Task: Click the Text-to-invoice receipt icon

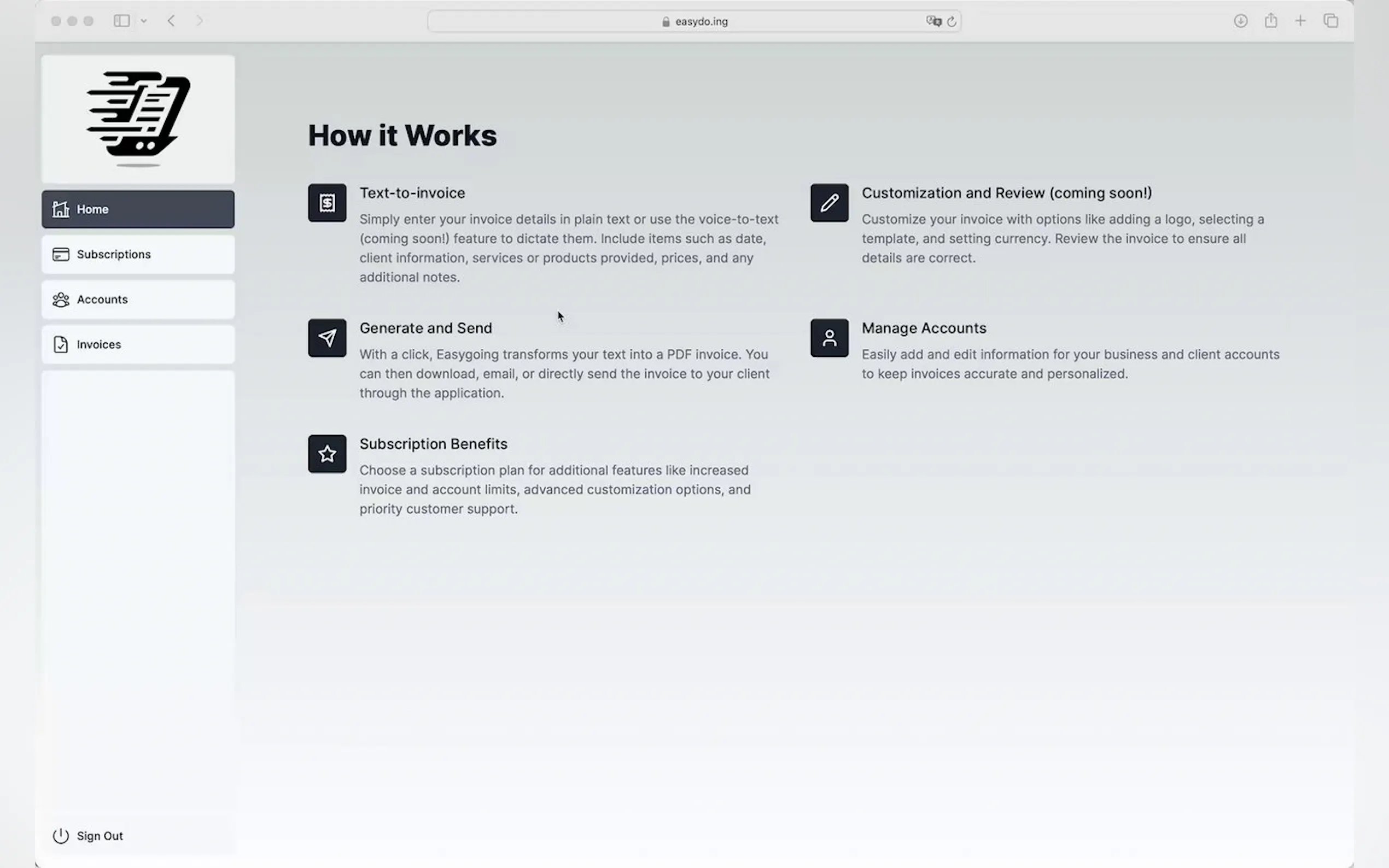Action: (326, 203)
